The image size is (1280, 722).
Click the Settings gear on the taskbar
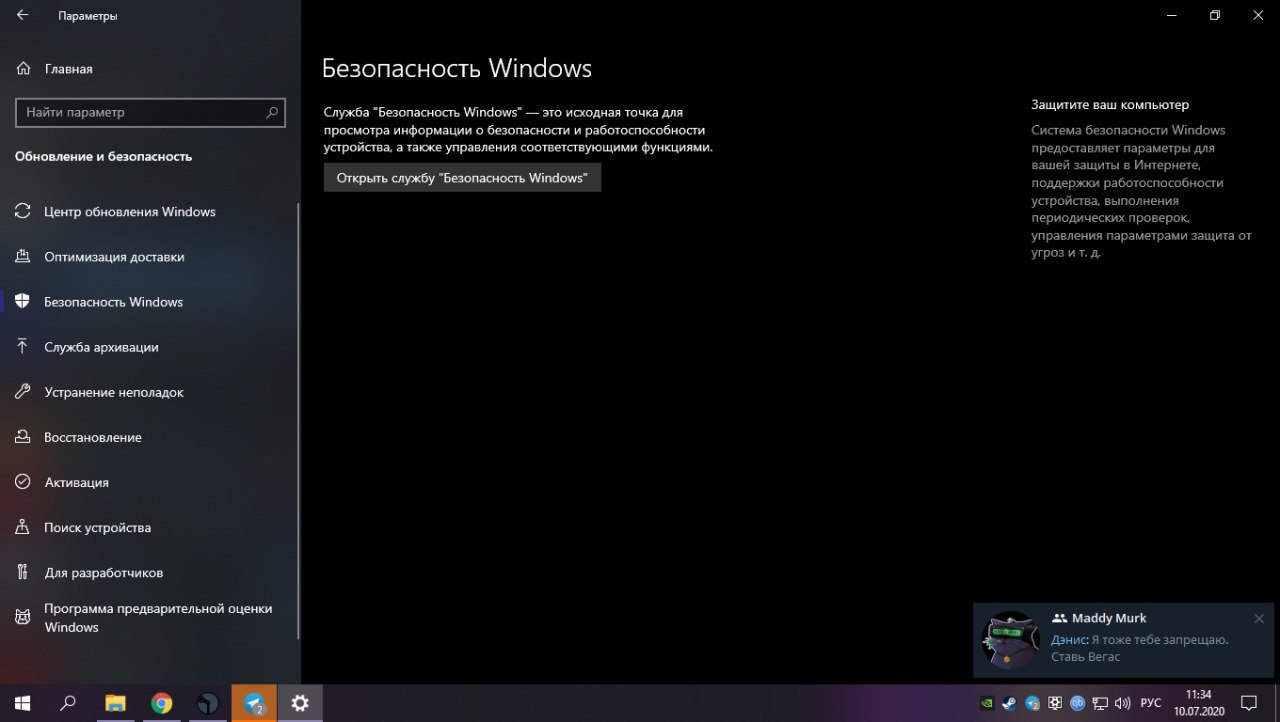(300, 703)
